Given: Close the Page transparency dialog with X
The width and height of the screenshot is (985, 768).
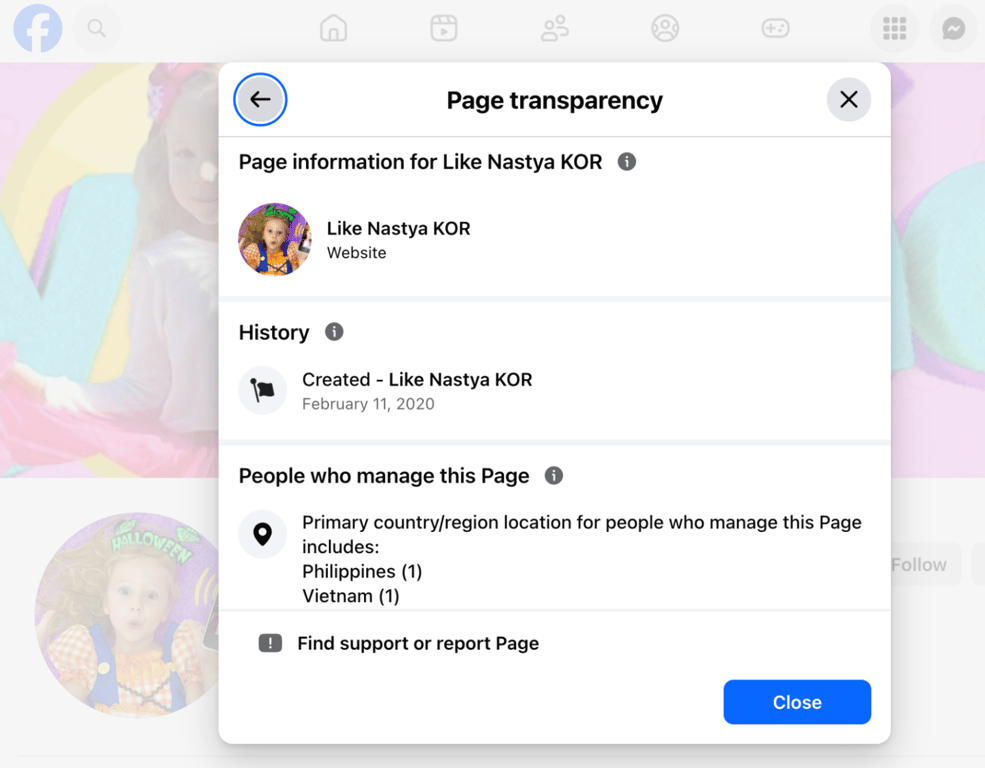Looking at the screenshot, I should [849, 99].
